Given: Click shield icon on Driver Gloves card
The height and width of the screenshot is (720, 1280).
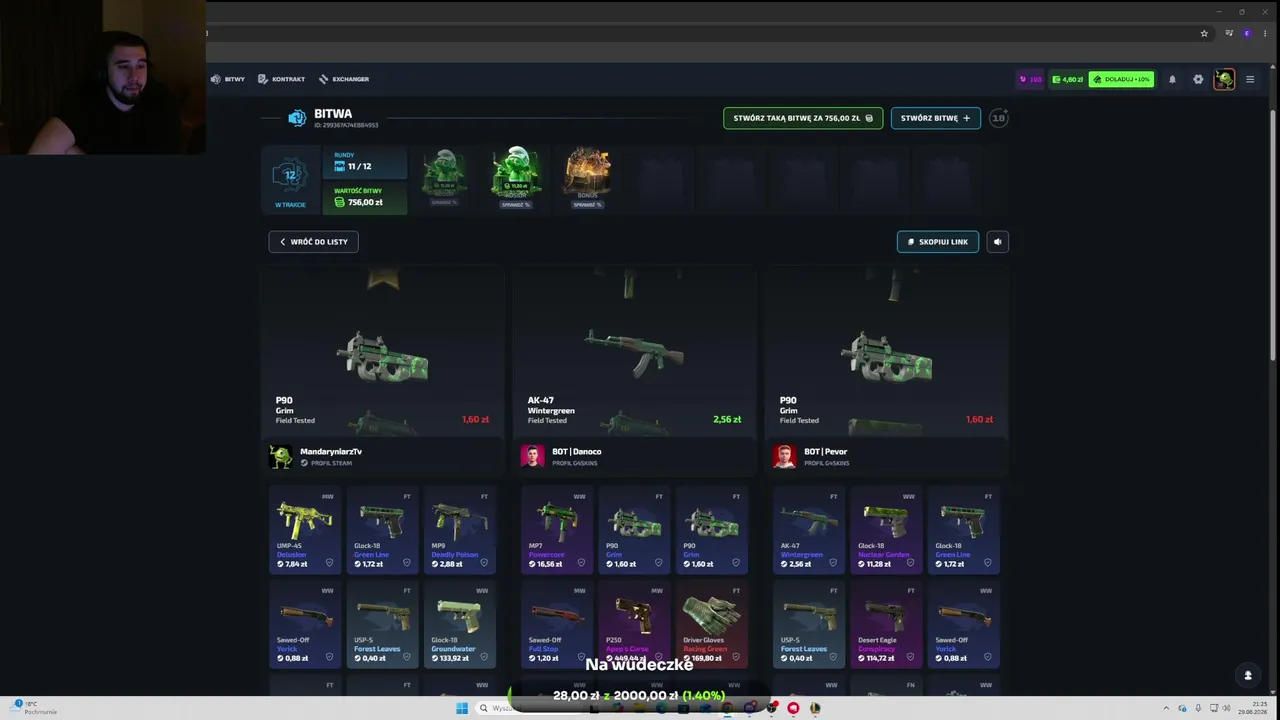Looking at the screenshot, I should pyautogui.click(x=736, y=657).
